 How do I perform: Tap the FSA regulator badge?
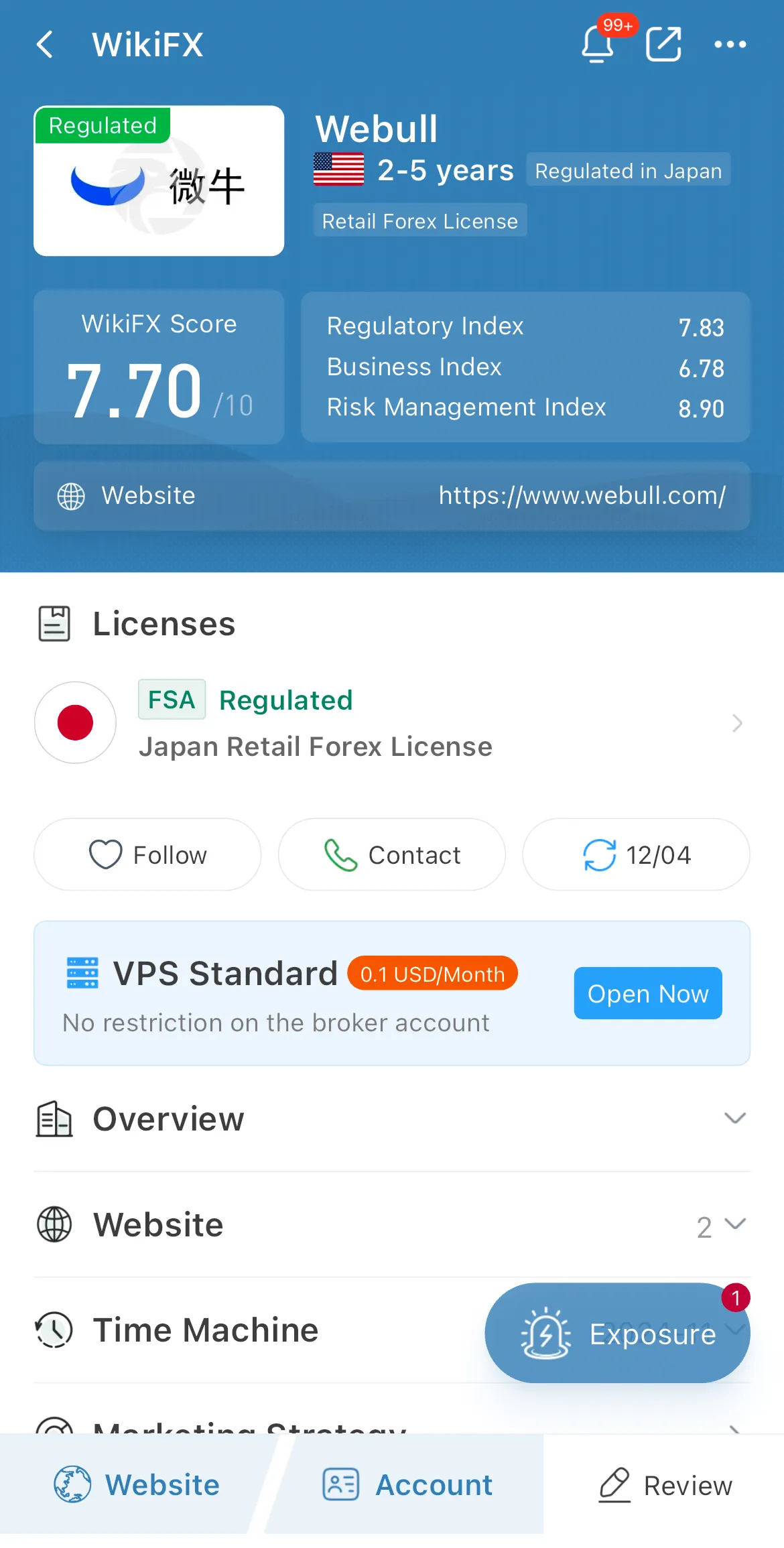[172, 700]
